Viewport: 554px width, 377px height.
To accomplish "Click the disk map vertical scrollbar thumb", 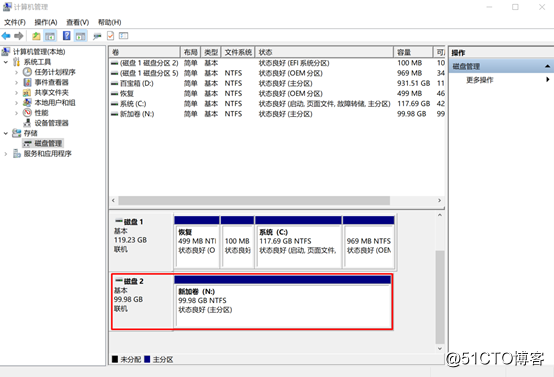I will tap(440, 297).
